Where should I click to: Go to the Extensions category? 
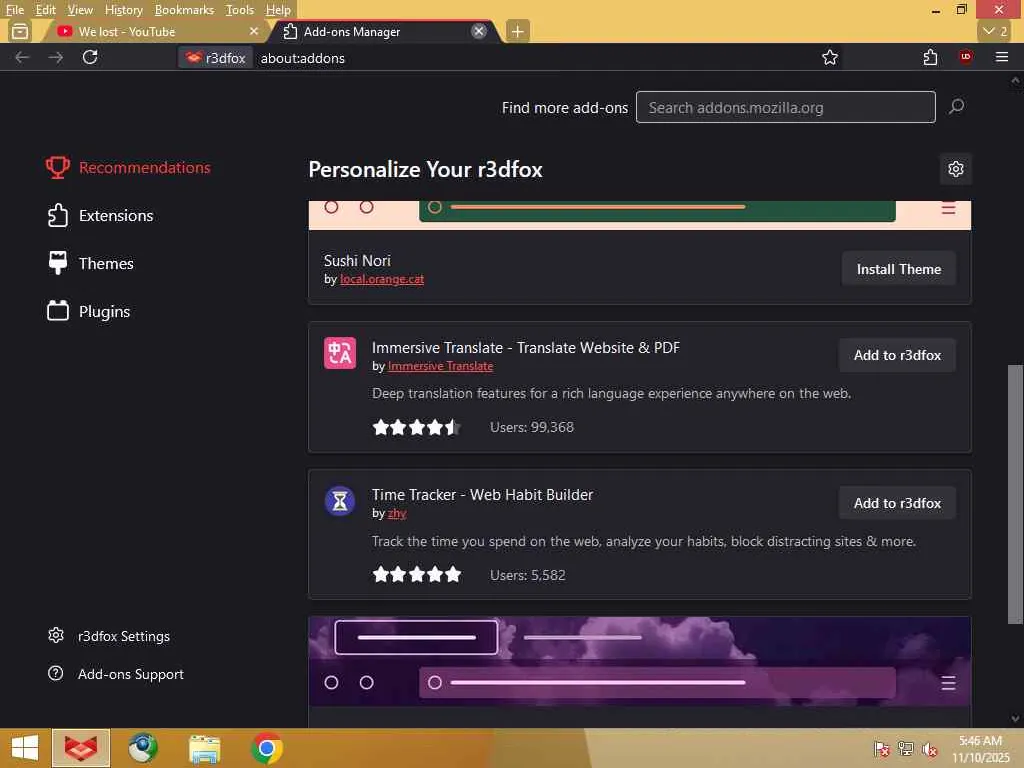point(101,216)
